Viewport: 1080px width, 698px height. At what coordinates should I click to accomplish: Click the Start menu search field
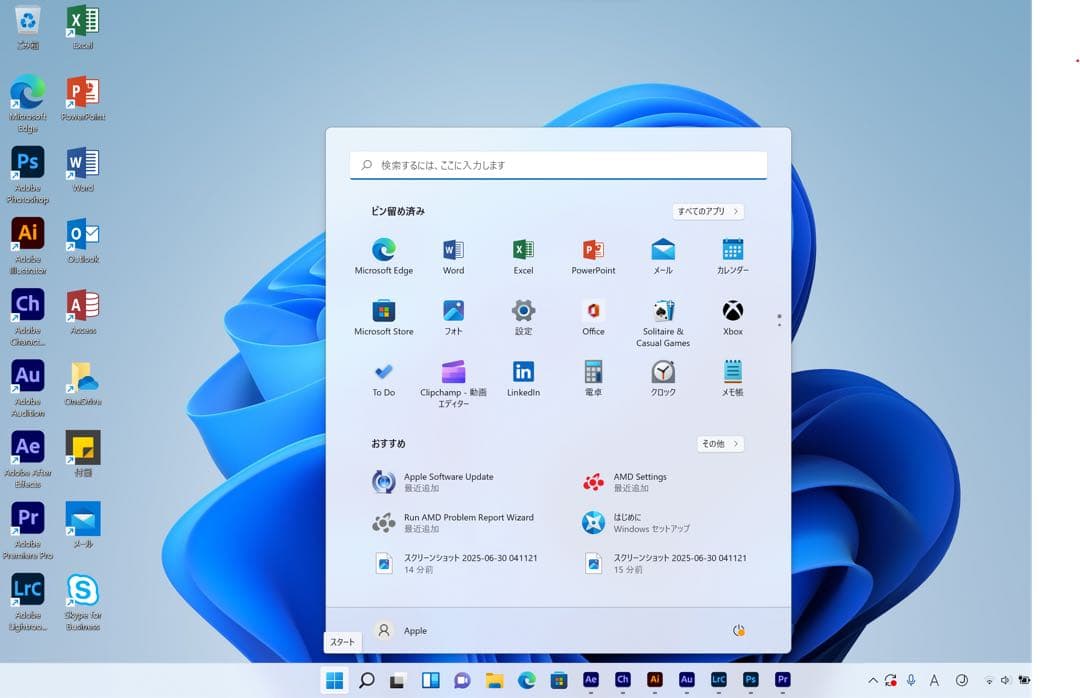coord(558,165)
